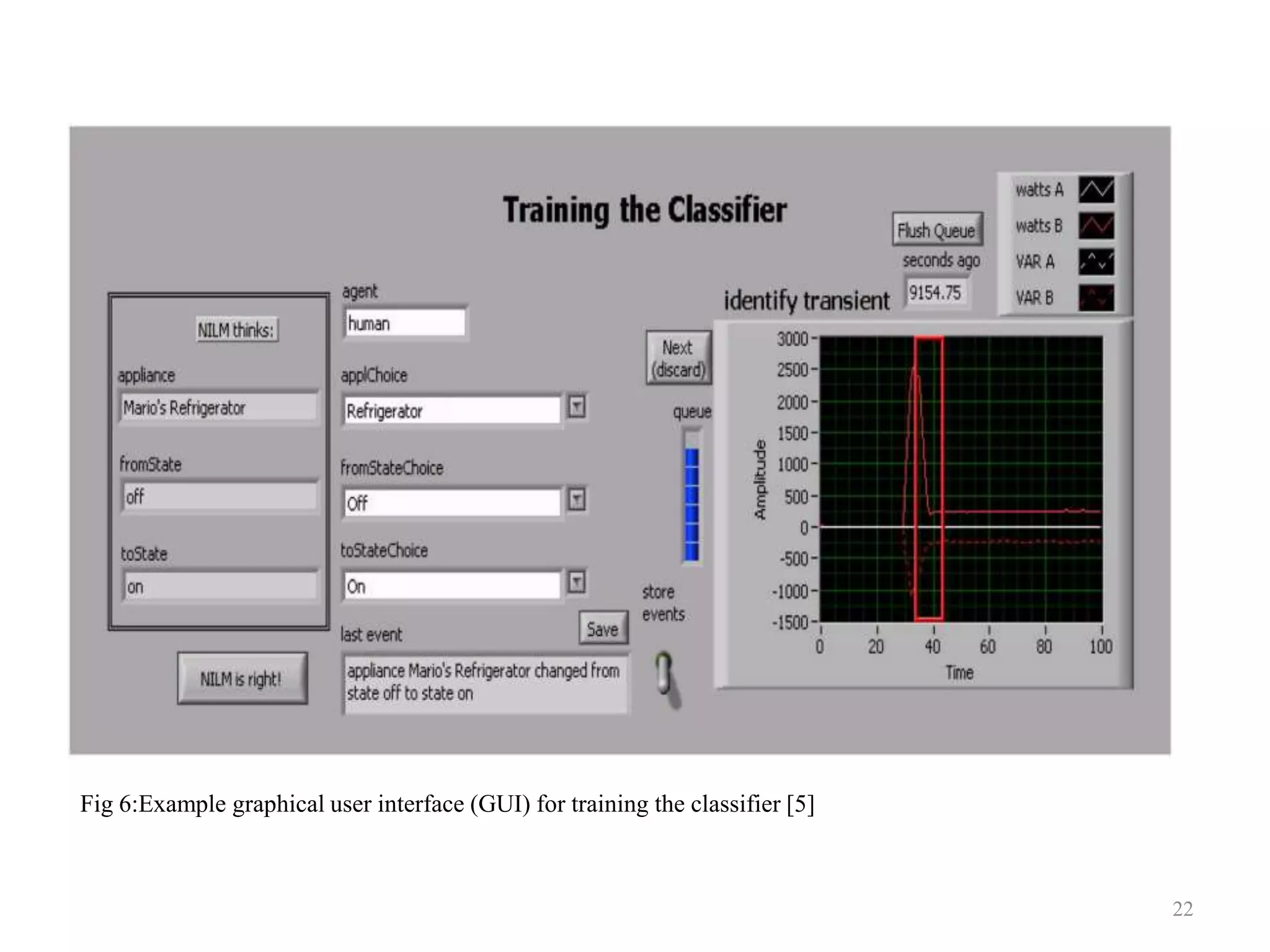Click the Save button
This screenshot has width=1270, height=952.
[603, 629]
